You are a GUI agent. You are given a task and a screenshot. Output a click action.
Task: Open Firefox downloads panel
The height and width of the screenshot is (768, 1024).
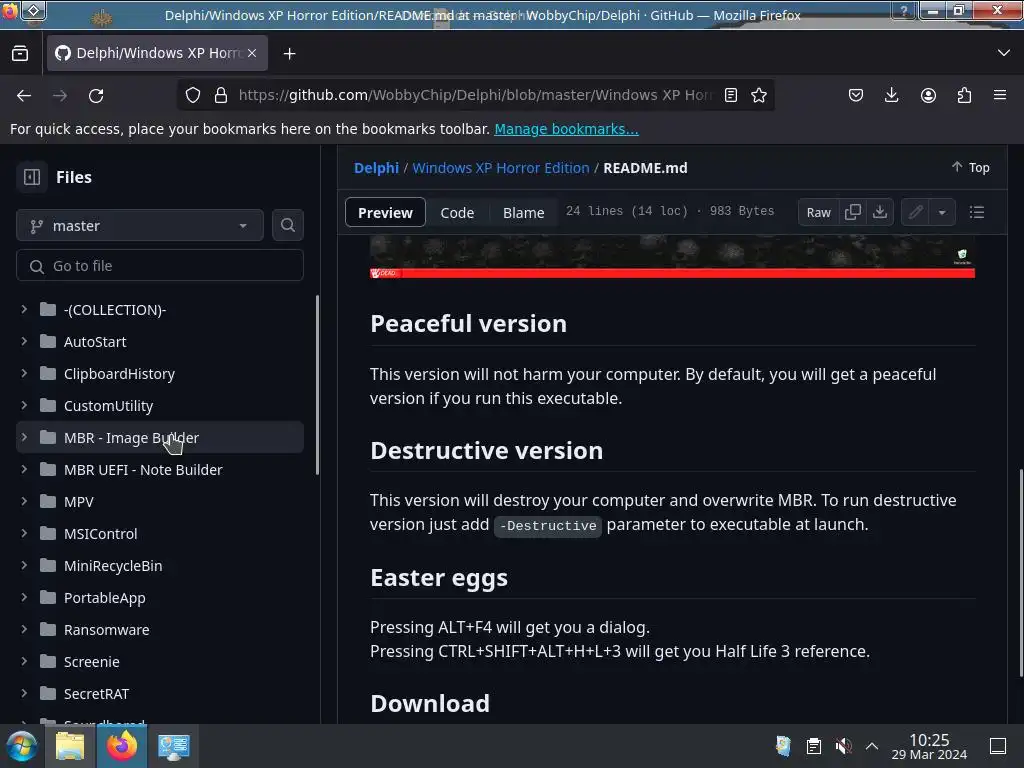pyautogui.click(x=891, y=95)
